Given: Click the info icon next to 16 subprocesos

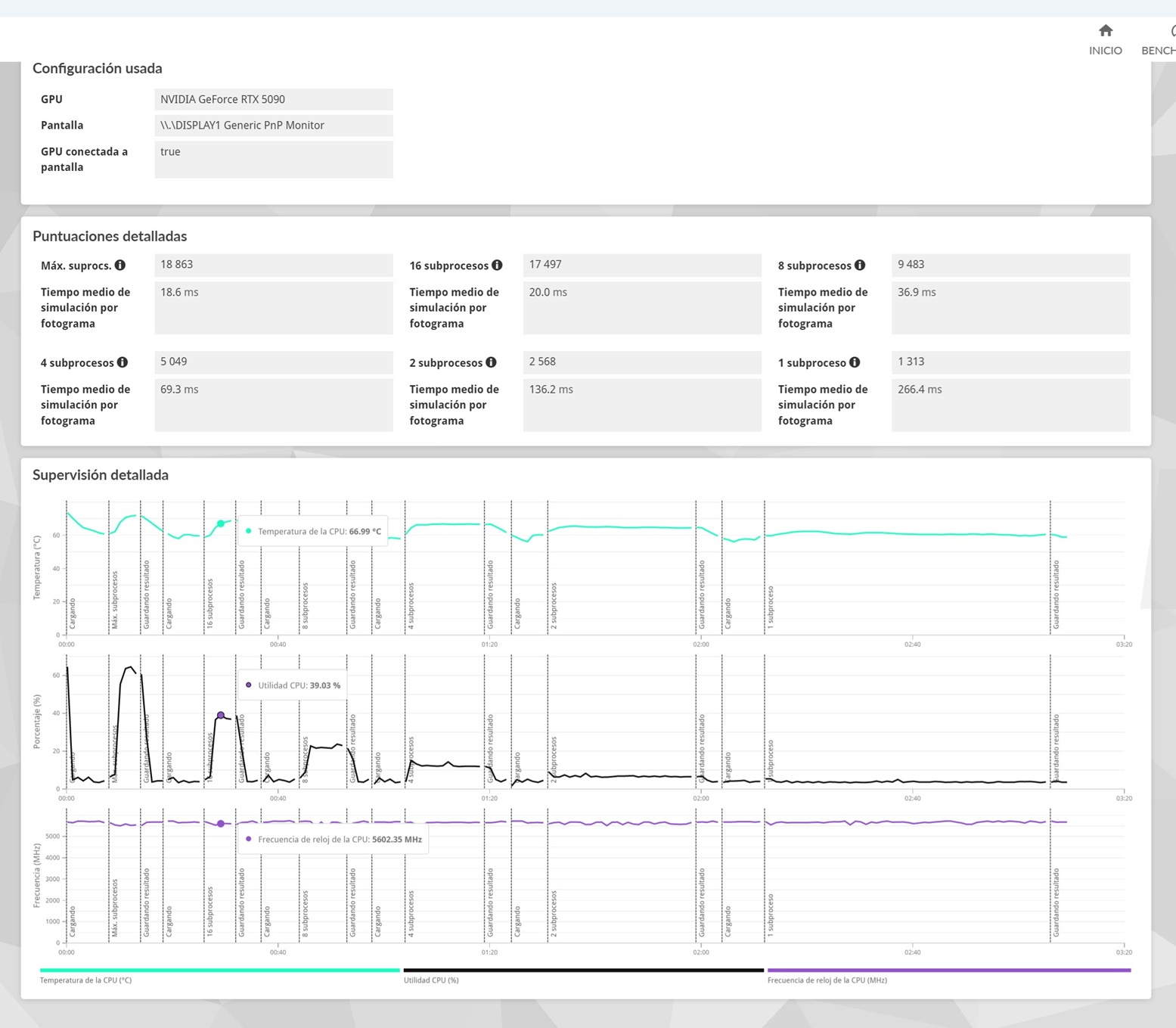Looking at the screenshot, I should click(x=497, y=266).
